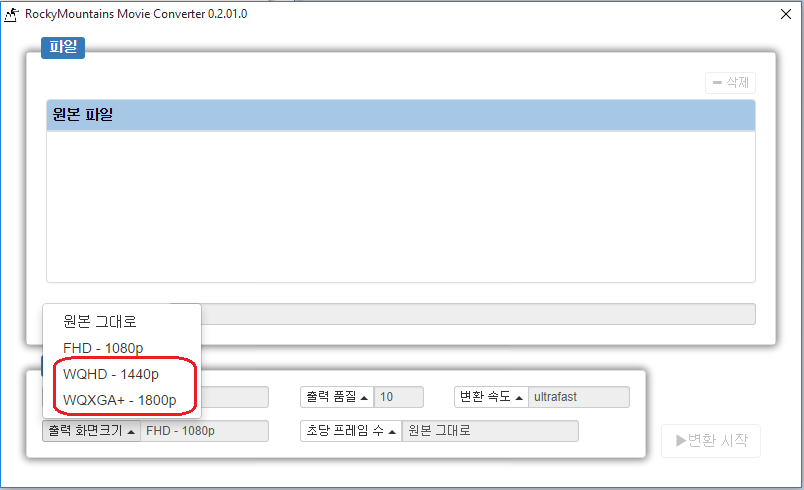Select 원본 그대로 from the resolution menu
Image resolution: width=804 pixels, height=490 pixels.
pyautogui.click(x=99, y=322)
